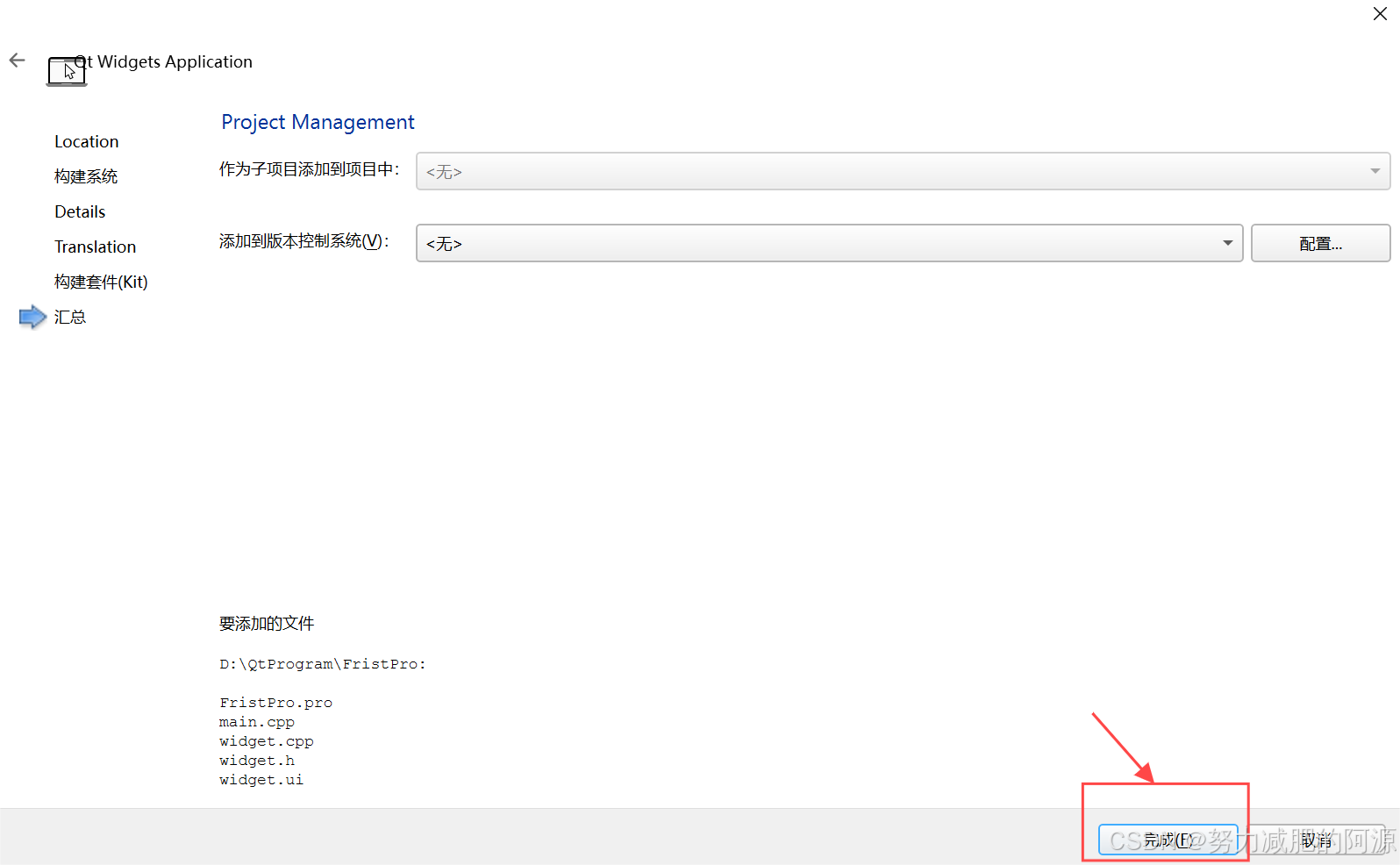Click the 完成(F) finish button

pos(1168,840)
